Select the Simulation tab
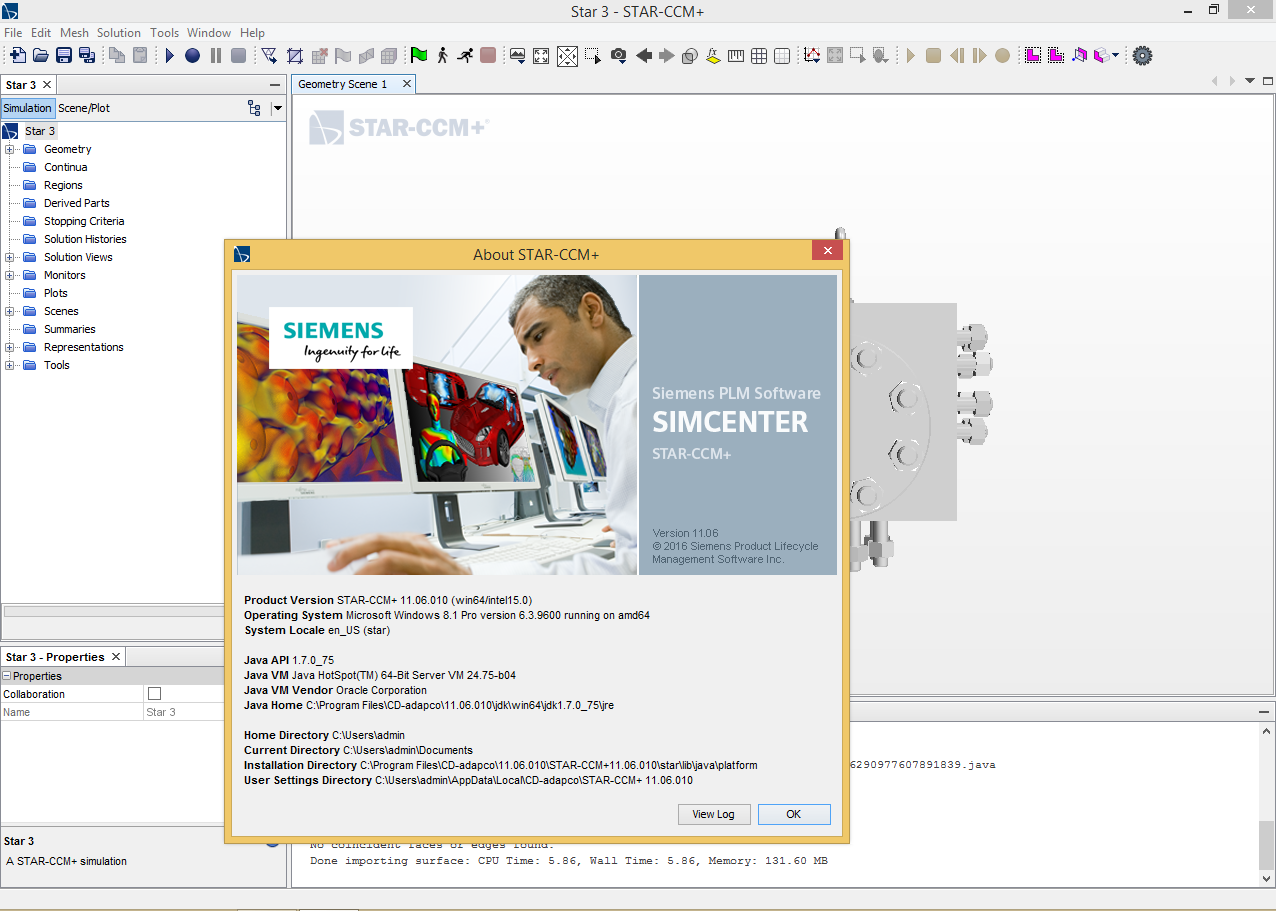Screen dimensions: 1276x911 coord(27,108)
